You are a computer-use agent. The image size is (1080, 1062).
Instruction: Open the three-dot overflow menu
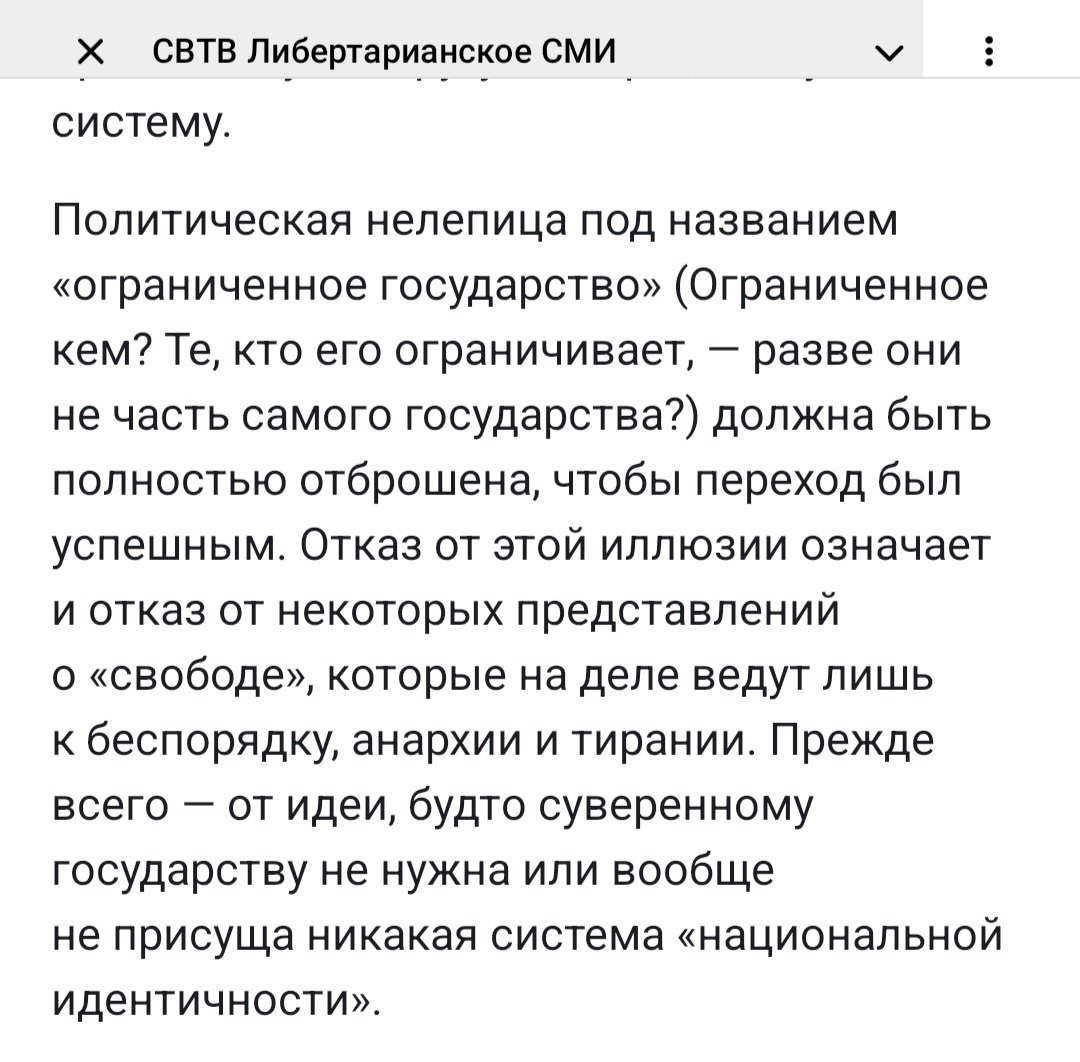(x=989, y=52)
